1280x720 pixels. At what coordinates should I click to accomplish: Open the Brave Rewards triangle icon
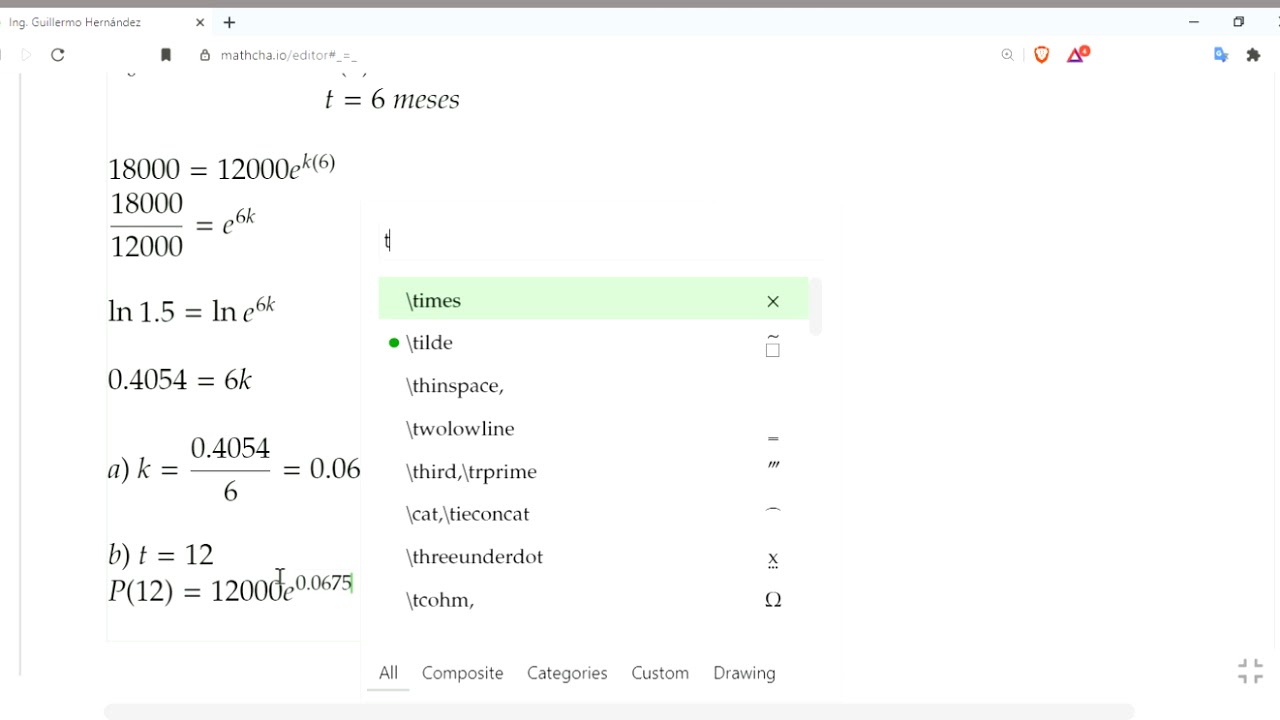pyautogui.click(x=1076, y=55)
